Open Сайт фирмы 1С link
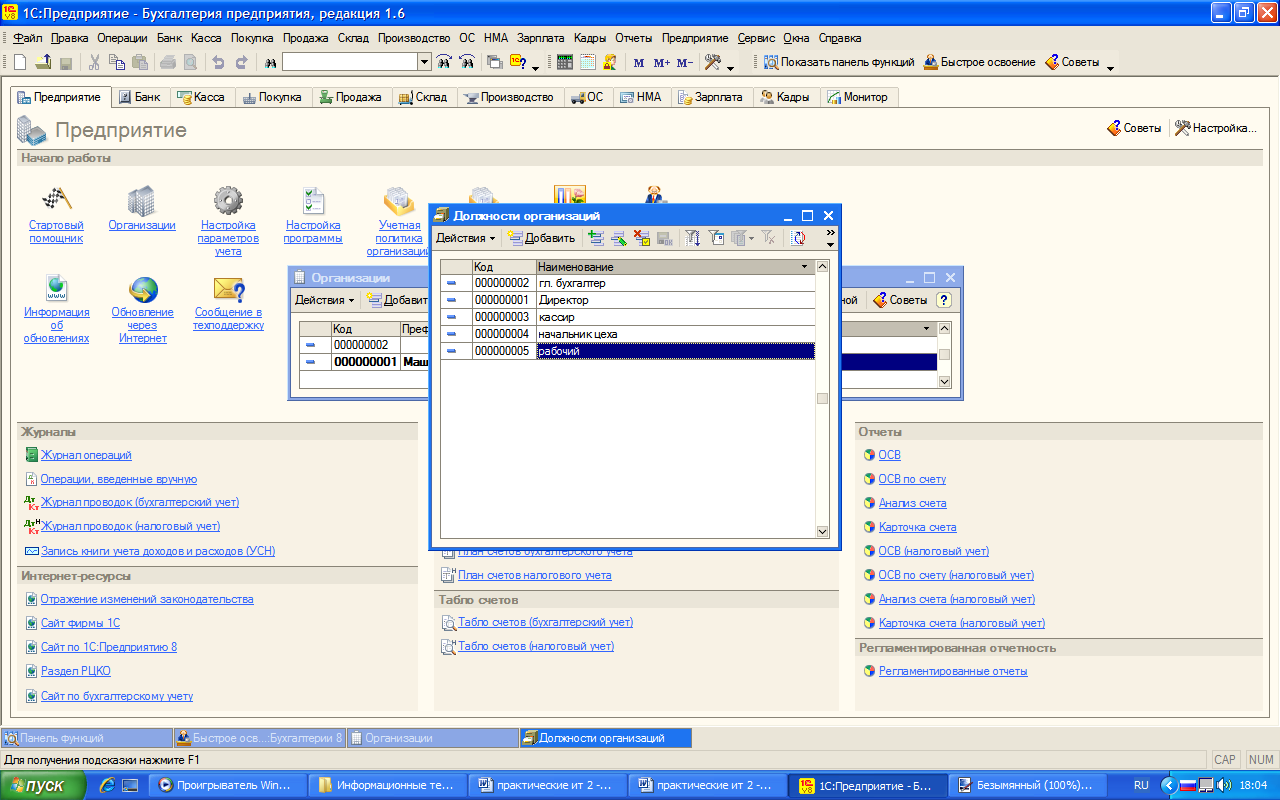Screen dimensions: 1280x800 (x=80, y=623)
